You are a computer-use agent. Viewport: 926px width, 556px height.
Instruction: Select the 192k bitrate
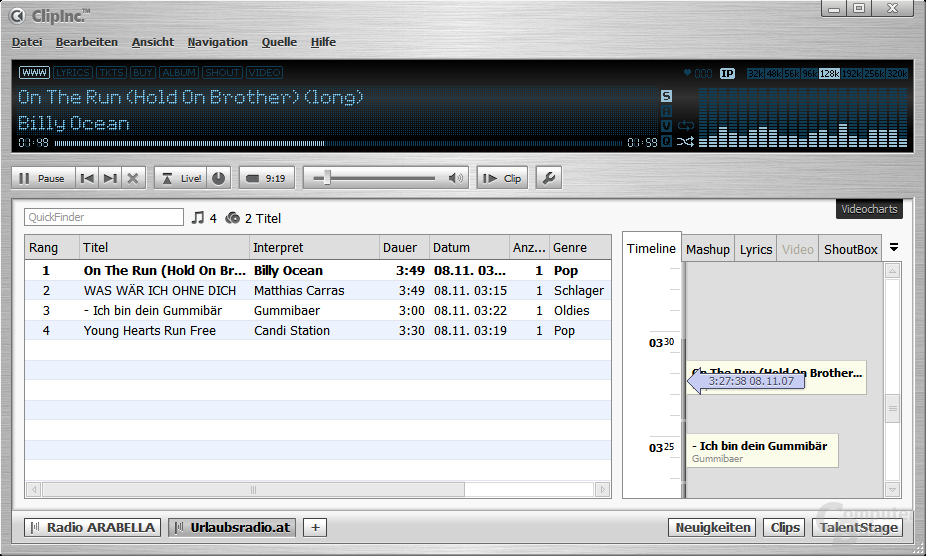[x=851, y=73]
